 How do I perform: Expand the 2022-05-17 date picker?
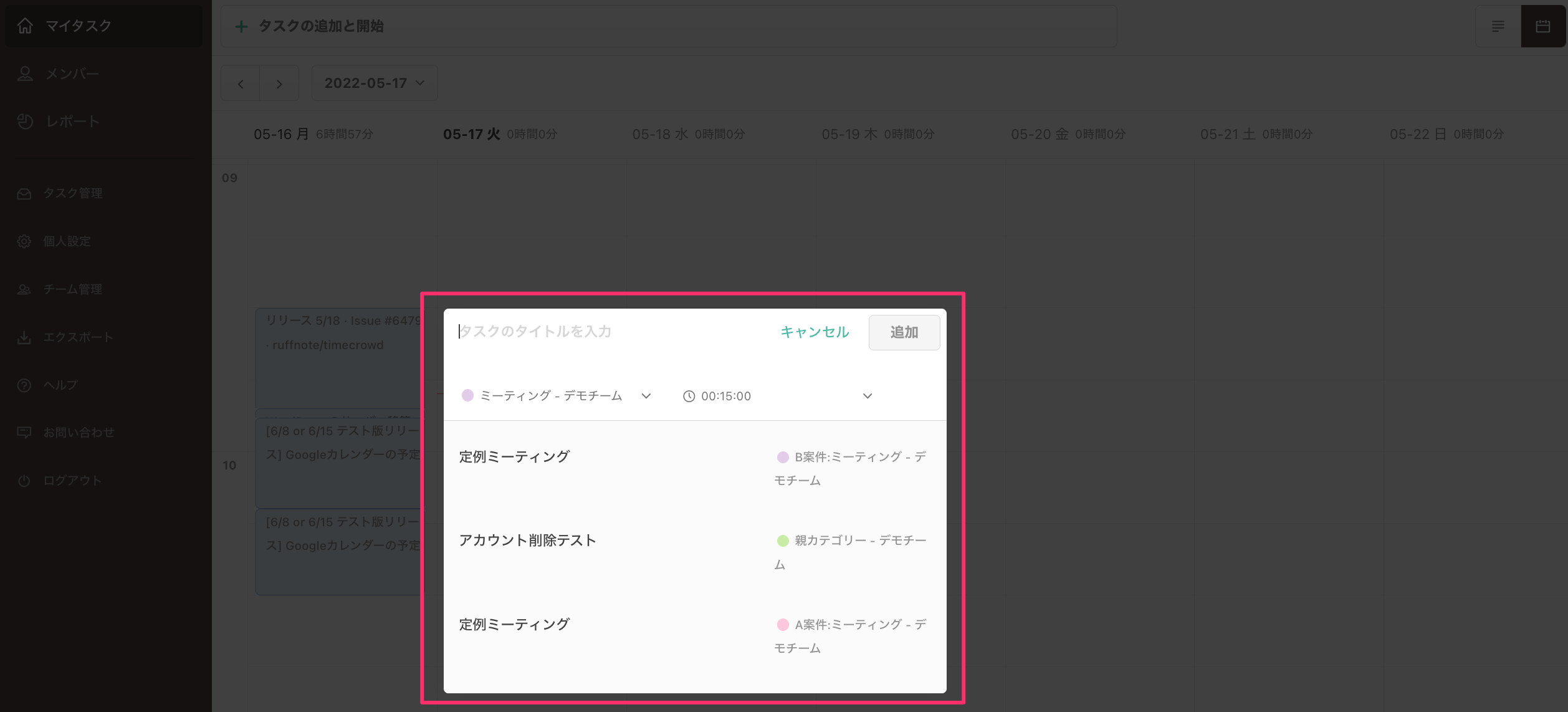coord(373,82)
